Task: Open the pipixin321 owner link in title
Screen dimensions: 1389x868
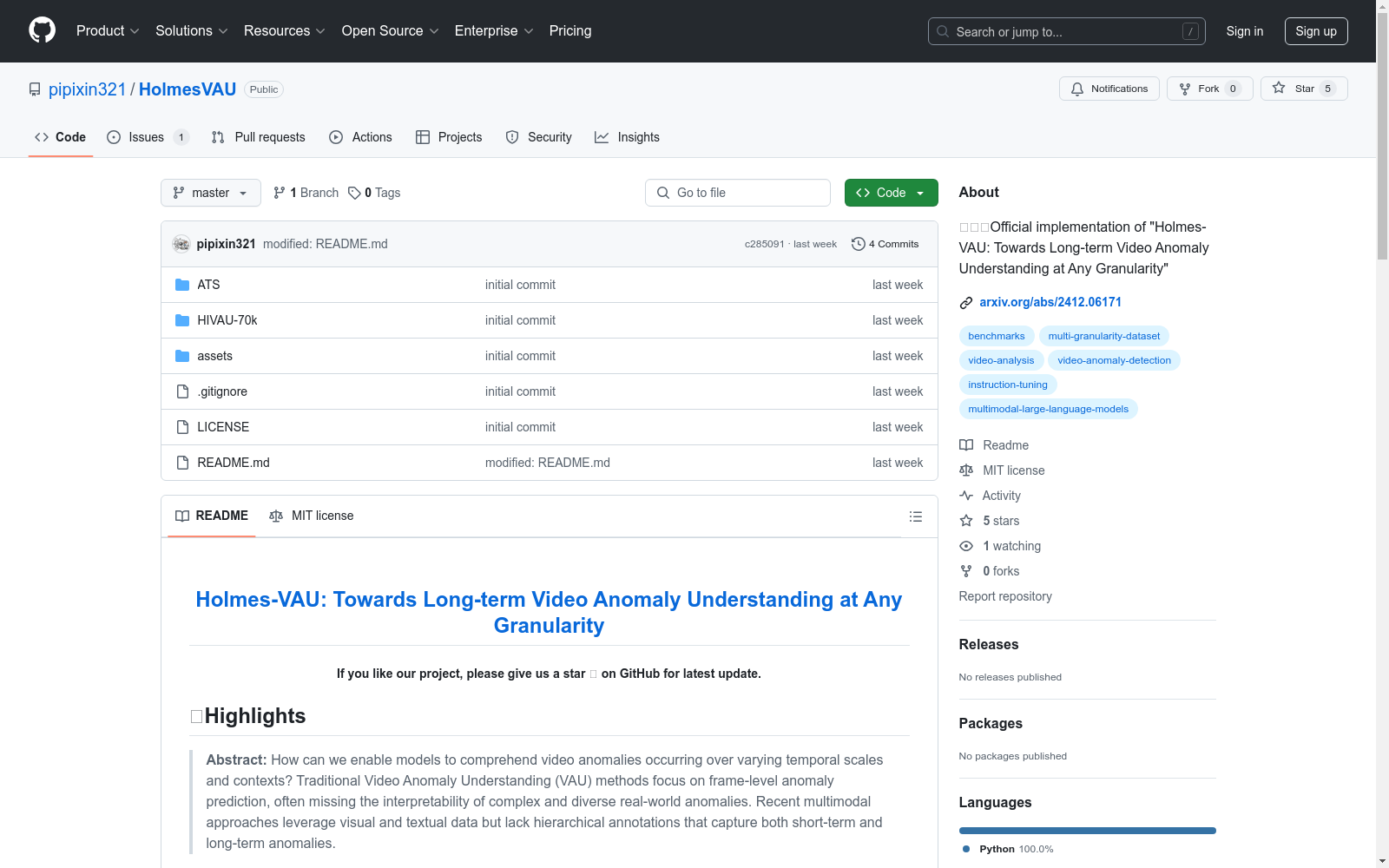Action: tap(87, 89)
